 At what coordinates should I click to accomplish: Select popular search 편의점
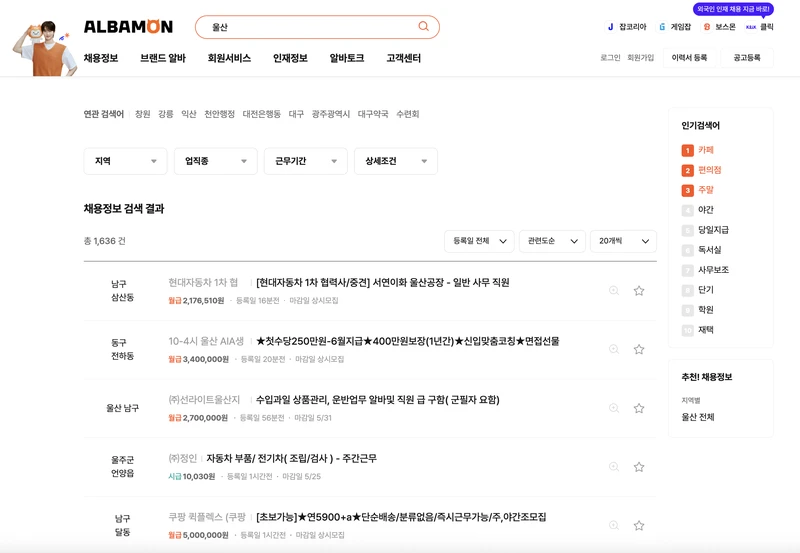[710, 170]
